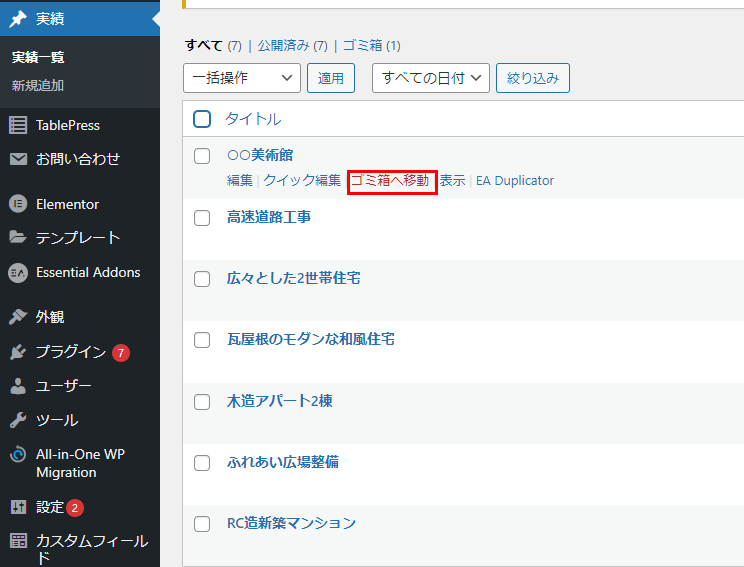The width and height of the screenshot is (744, 567).
Task: Switch to the ゴミ箱 filter view
Action: (x=364, y=45)
